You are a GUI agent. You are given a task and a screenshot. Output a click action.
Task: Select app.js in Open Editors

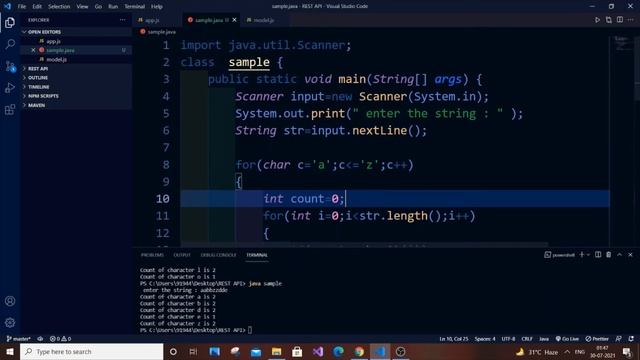coord(76,41)
